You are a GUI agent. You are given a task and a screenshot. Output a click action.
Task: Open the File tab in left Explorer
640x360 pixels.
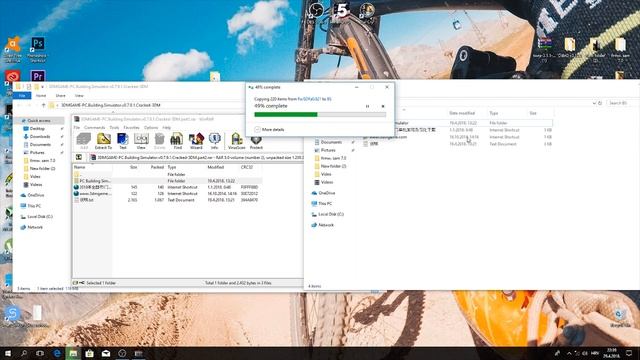coord(22,96)
